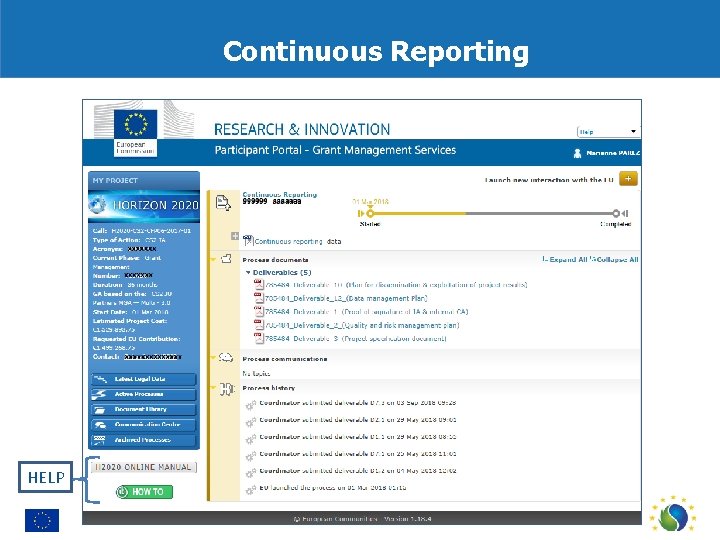Screen dimensions: 720x540
Task: Click the yellow progress portion of timeline
Action: click(x=420, y=213)
